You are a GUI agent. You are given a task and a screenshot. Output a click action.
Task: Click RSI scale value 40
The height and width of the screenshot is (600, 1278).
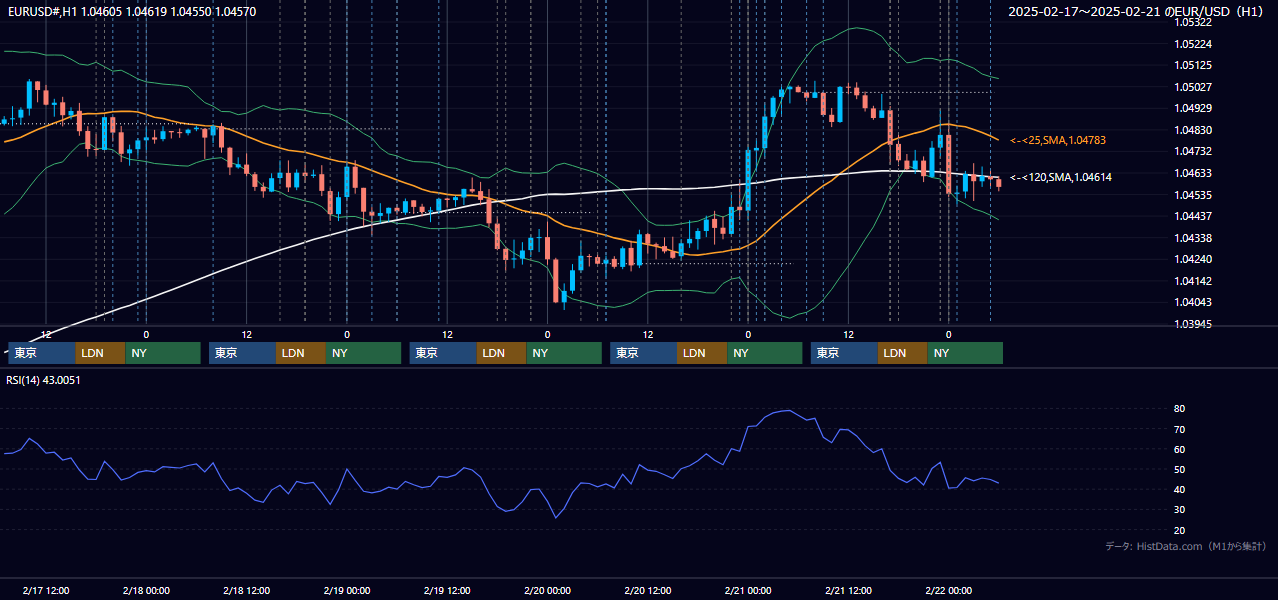coord(1179,489)
